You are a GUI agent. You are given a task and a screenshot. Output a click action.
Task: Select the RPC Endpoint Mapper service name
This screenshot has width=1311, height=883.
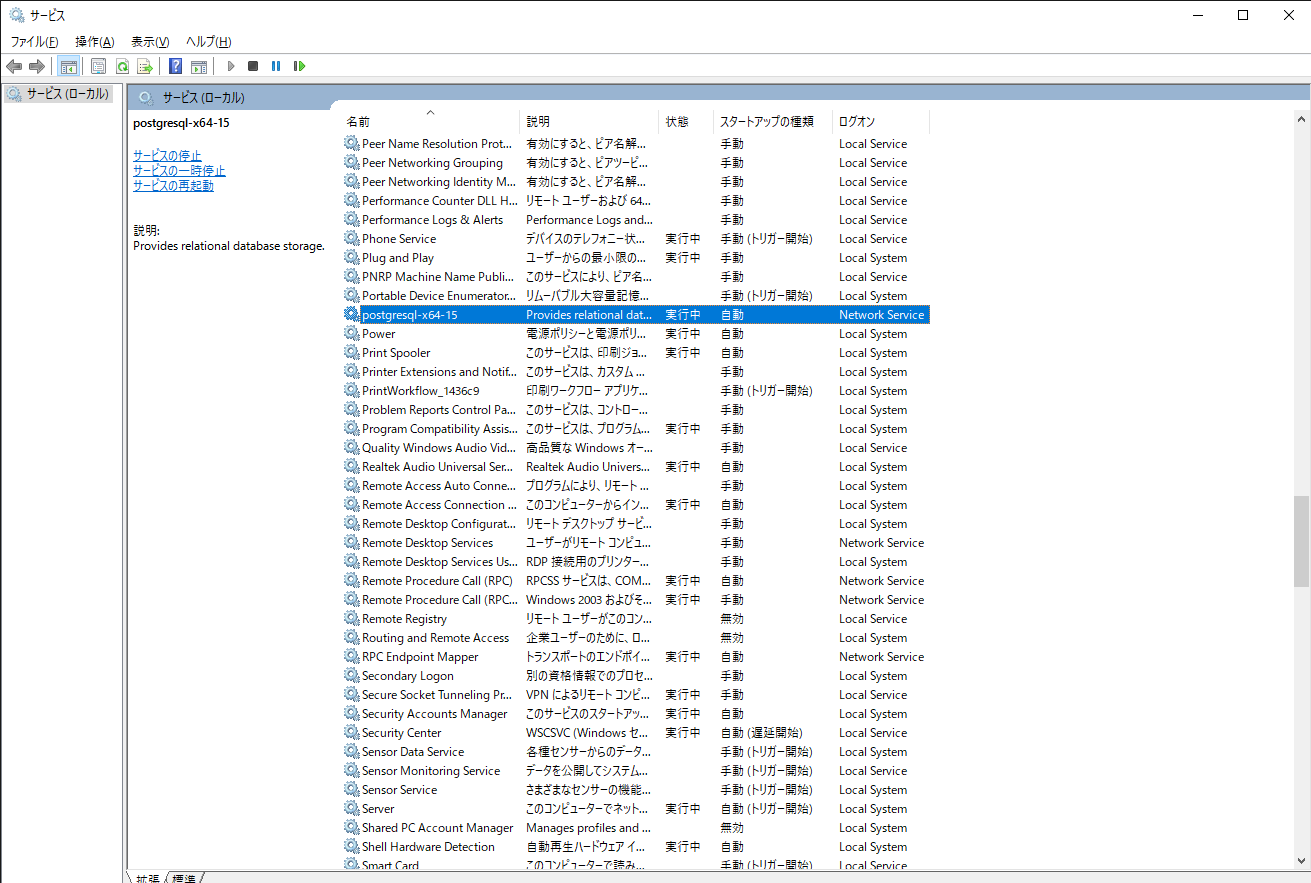coord(420,656)
